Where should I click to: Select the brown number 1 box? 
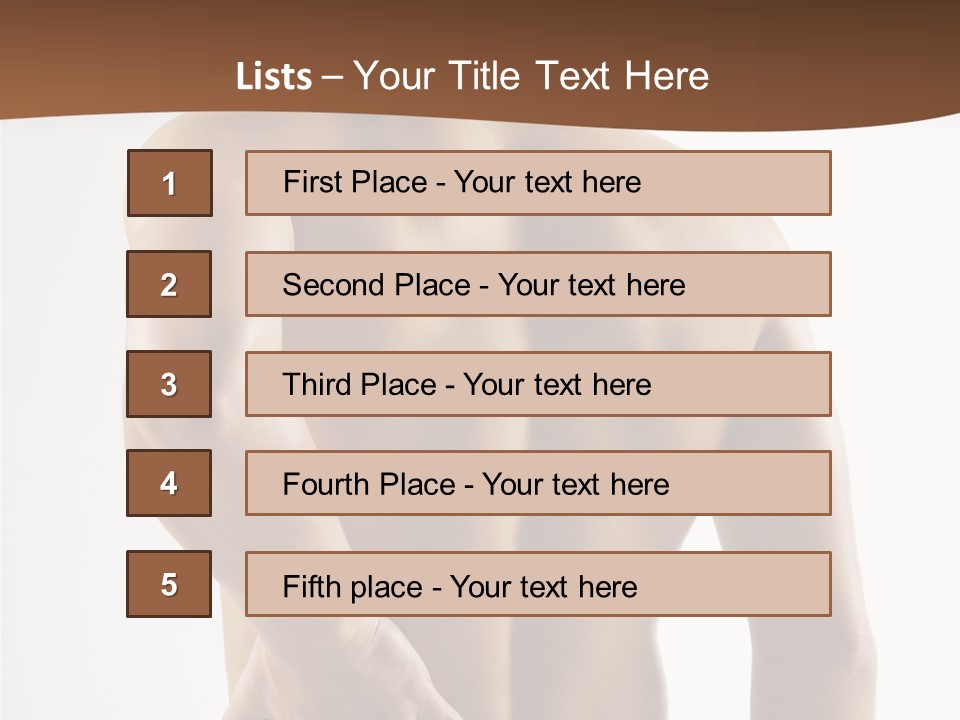169,183
